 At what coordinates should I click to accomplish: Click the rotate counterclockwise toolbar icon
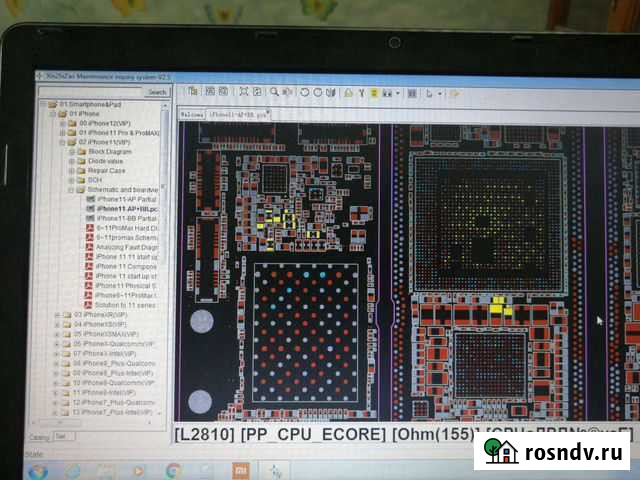pos(304,93)
